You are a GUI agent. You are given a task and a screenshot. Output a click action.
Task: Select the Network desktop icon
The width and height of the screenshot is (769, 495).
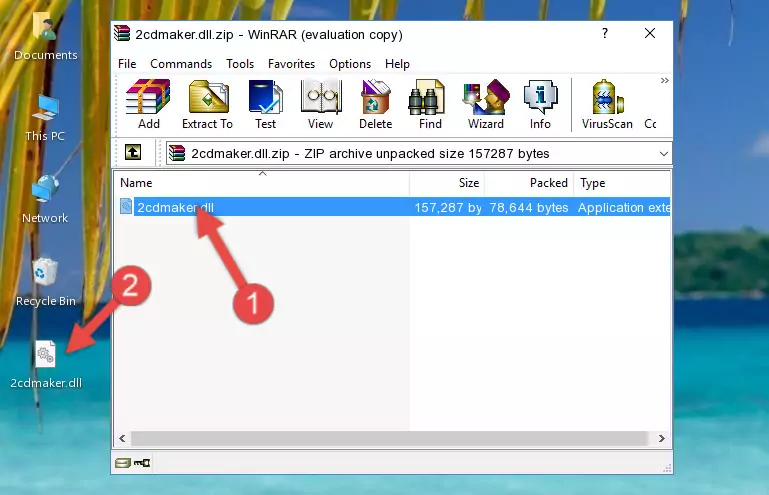point(45,200)
